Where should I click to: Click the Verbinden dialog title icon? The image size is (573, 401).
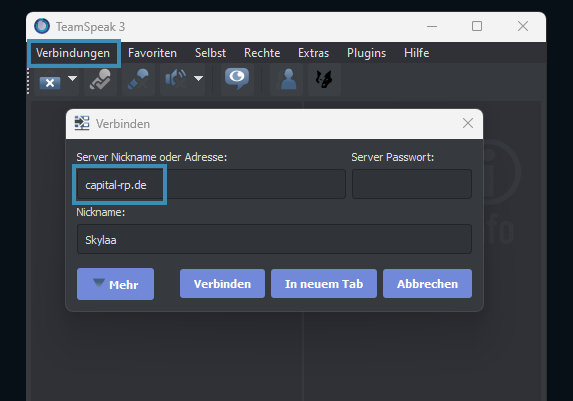(x=82, y=123)
